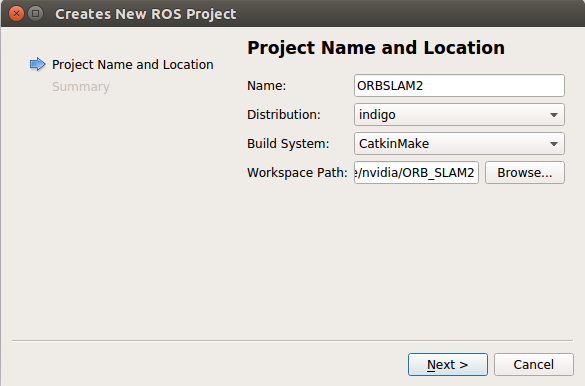Click the Build System: label
The width and height of the screenshot is (585, 386).
pos(288,144)
